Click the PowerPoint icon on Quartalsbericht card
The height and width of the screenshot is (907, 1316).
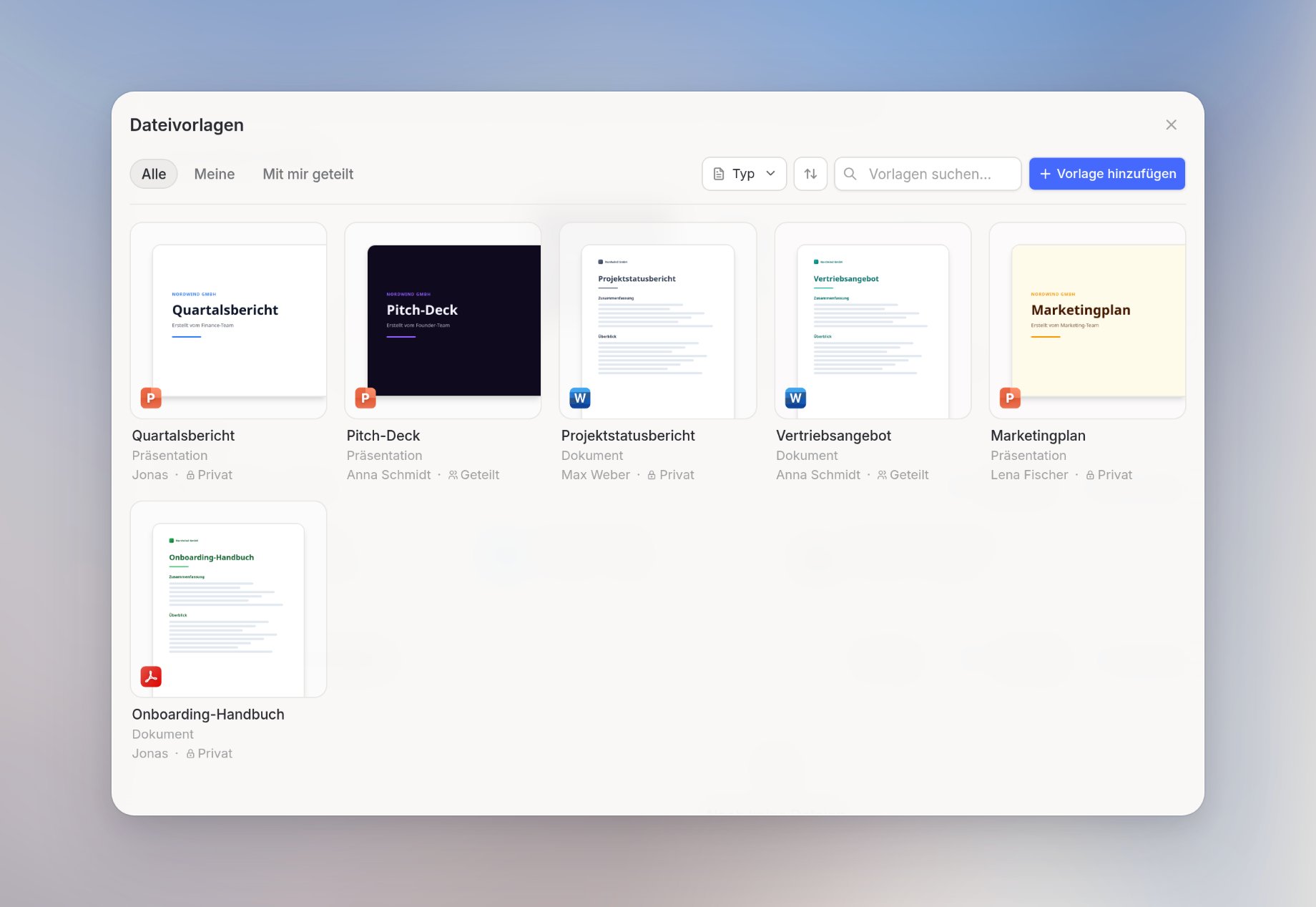pos(151,398)
